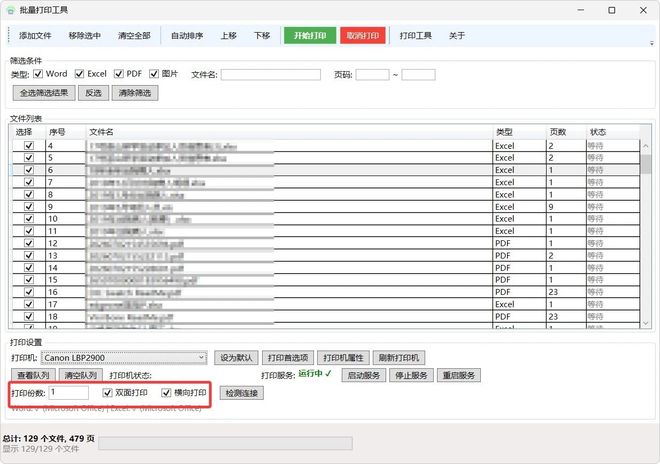Viewport: 660px width, 464px height.
Task: Click the page range start field
Action: coord(373,75)
